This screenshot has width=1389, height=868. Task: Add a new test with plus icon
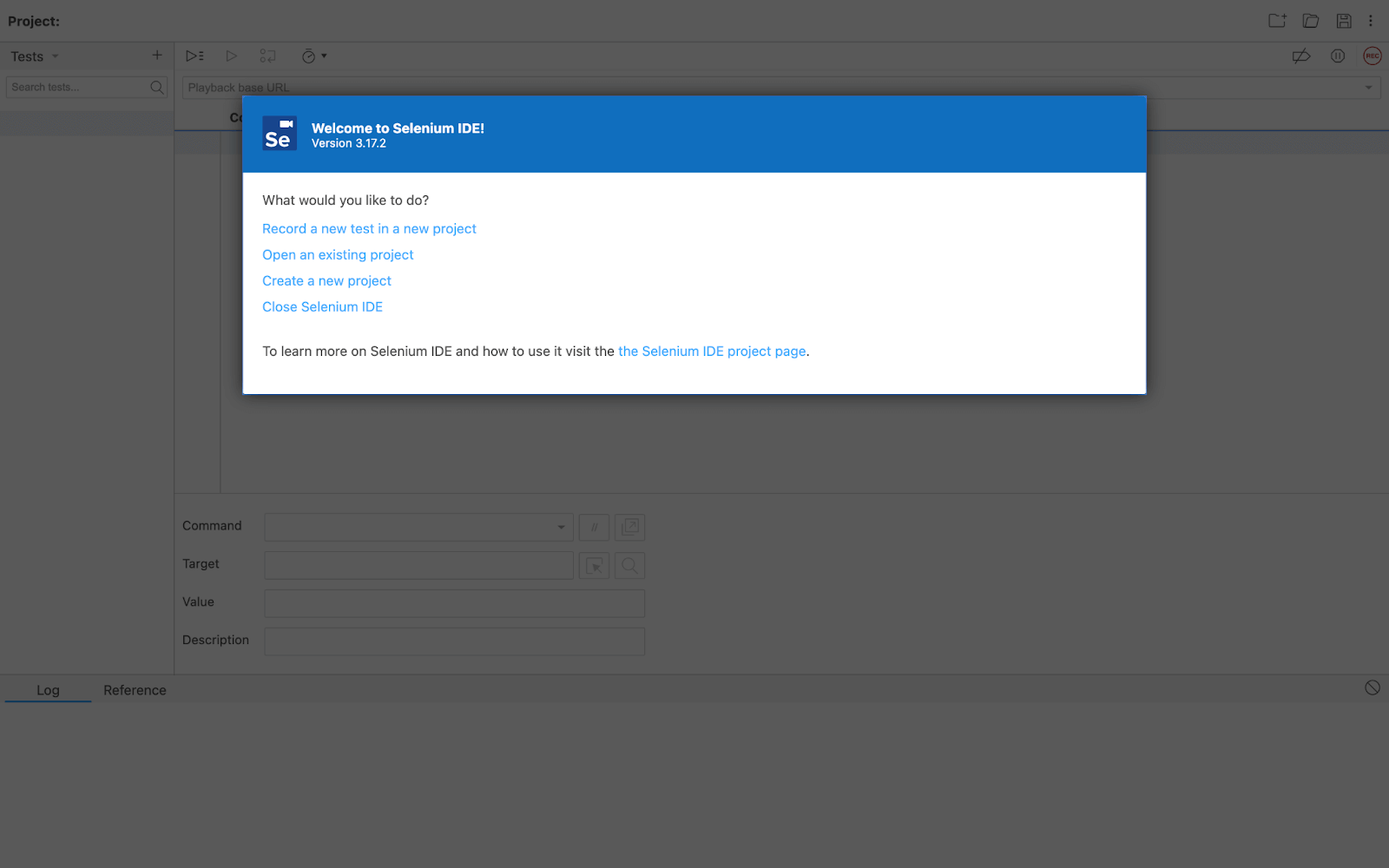click(157, 56)
